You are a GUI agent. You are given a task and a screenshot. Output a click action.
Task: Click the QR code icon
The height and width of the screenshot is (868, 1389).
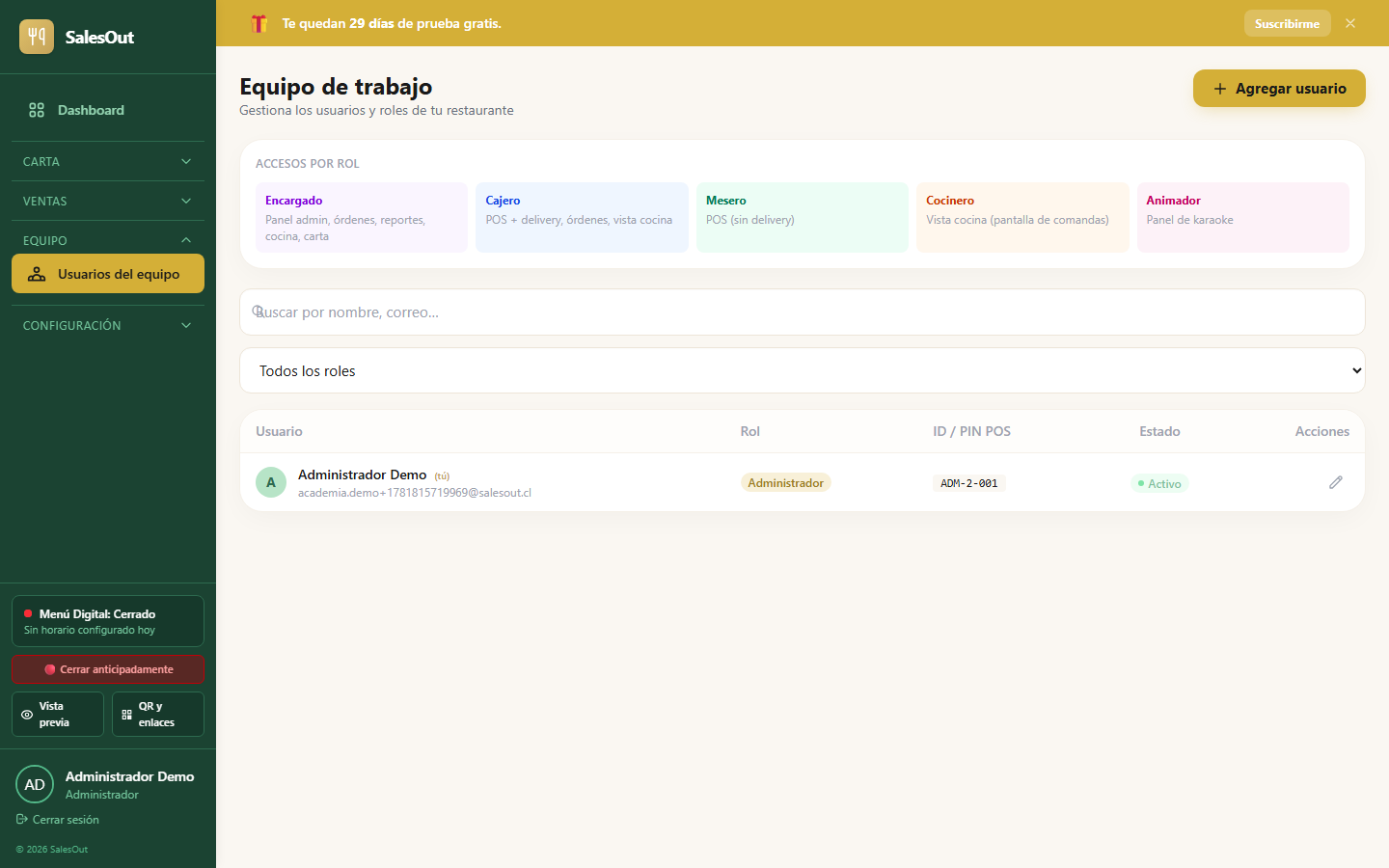126,715
